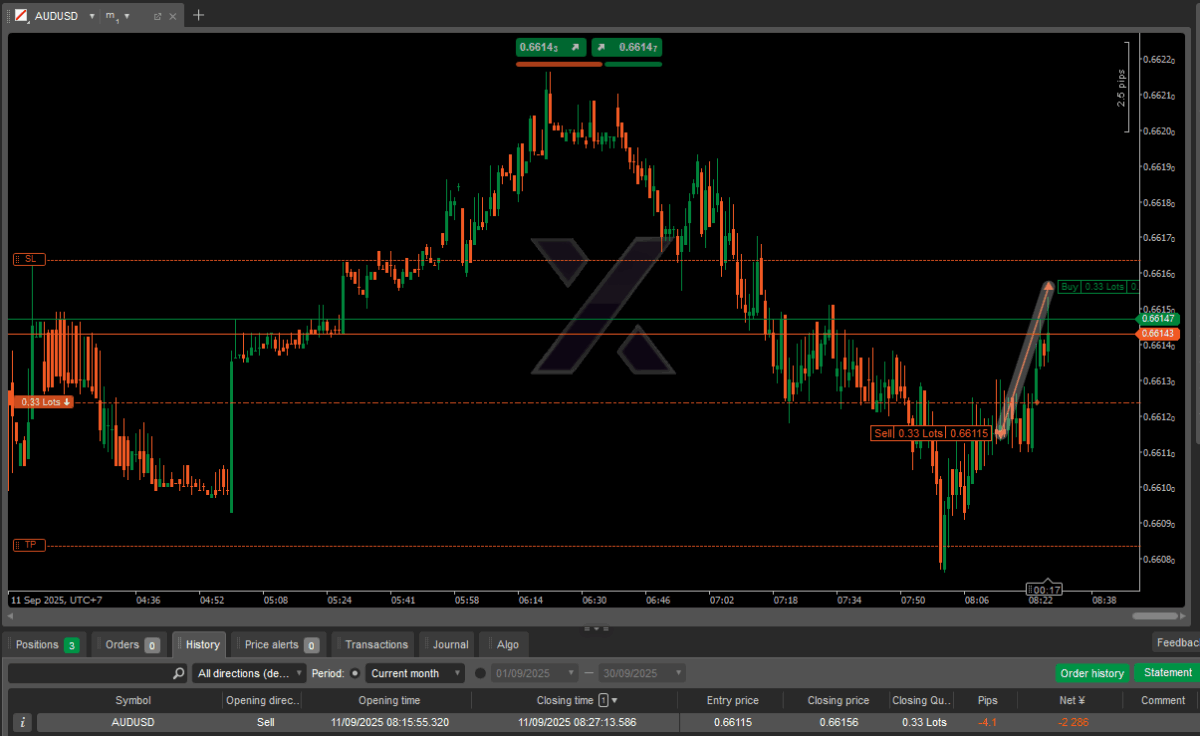
Task: Add a new chart with plus icon
Action: 198,15
